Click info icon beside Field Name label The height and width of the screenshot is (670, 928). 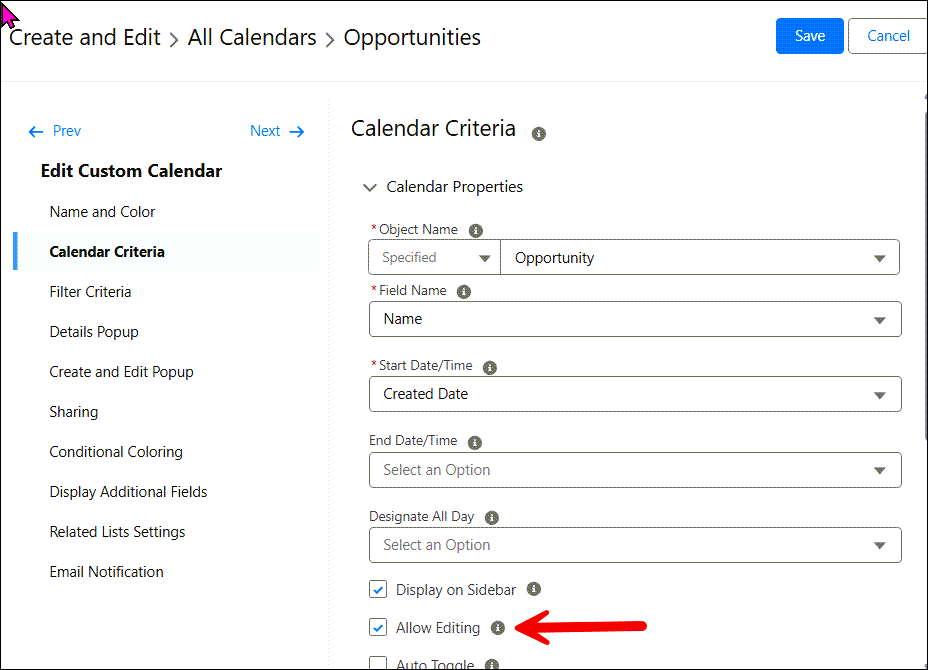(x=464, y=292)
